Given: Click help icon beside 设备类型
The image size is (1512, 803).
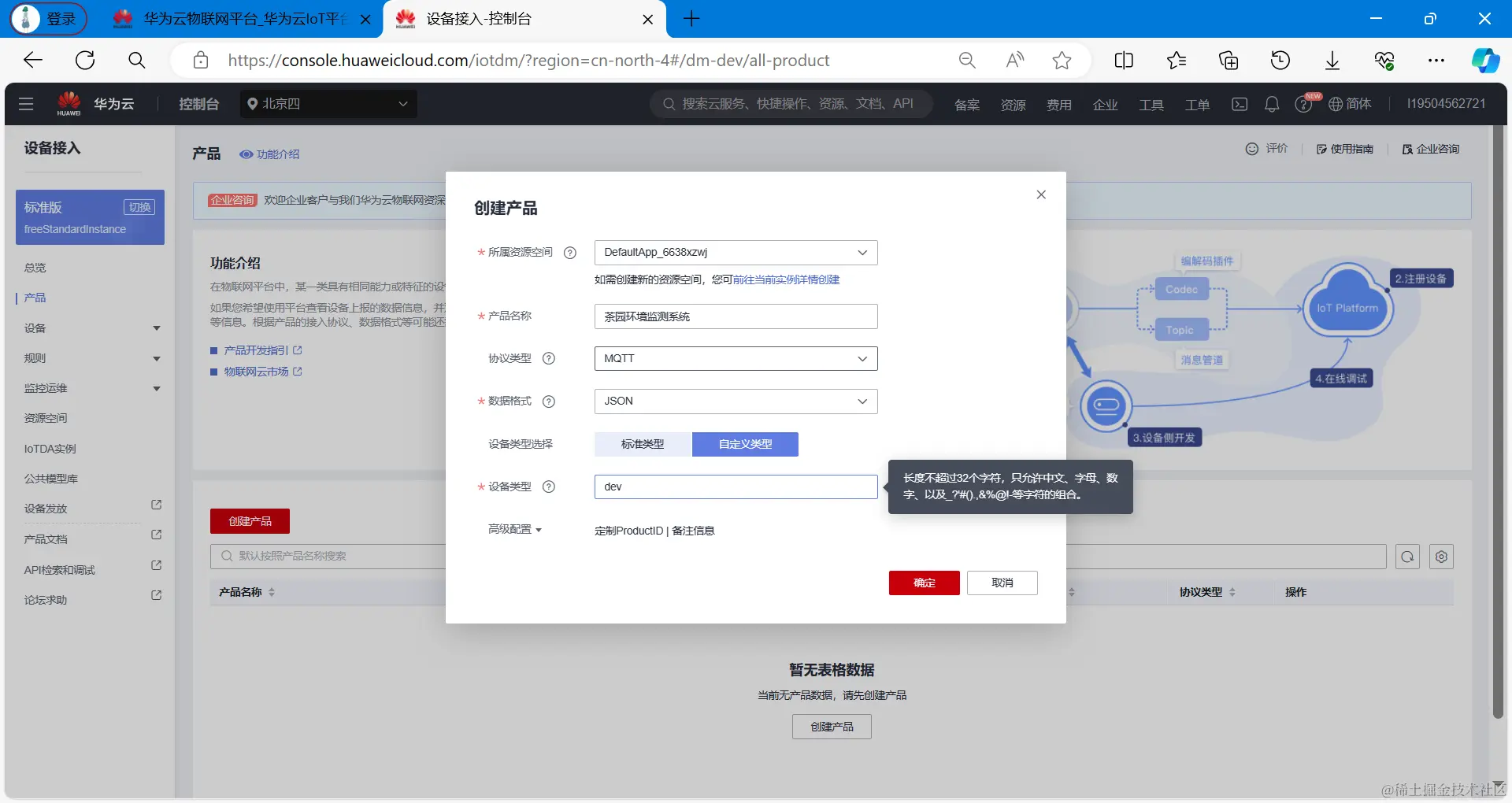Looking at the screenshot, I should tap(549, 487).
